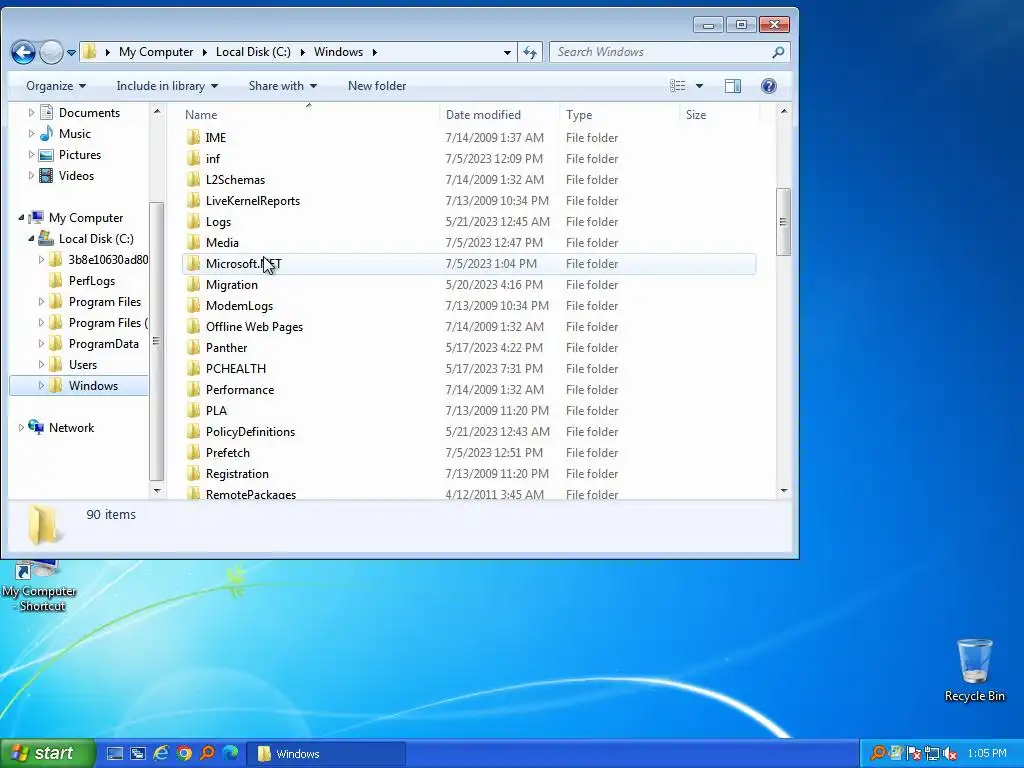
Task: Open the recent pages dropdown arrow
Action: (x=71, y=52)
